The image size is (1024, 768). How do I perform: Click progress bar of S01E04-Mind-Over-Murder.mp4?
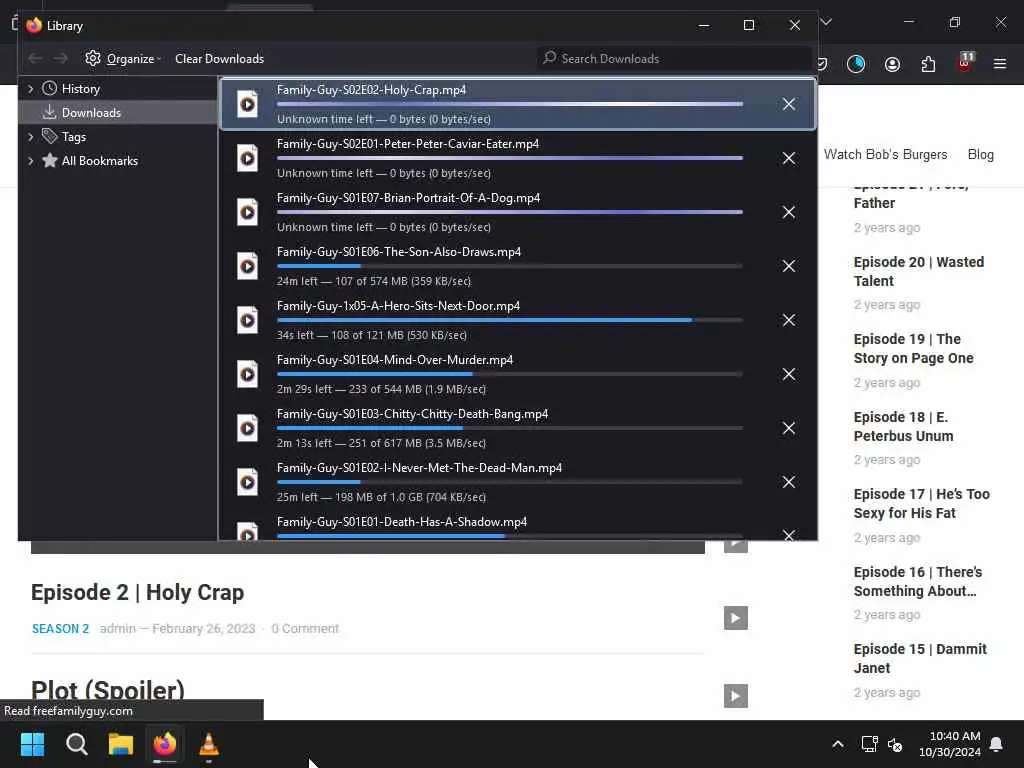(509, 374)
